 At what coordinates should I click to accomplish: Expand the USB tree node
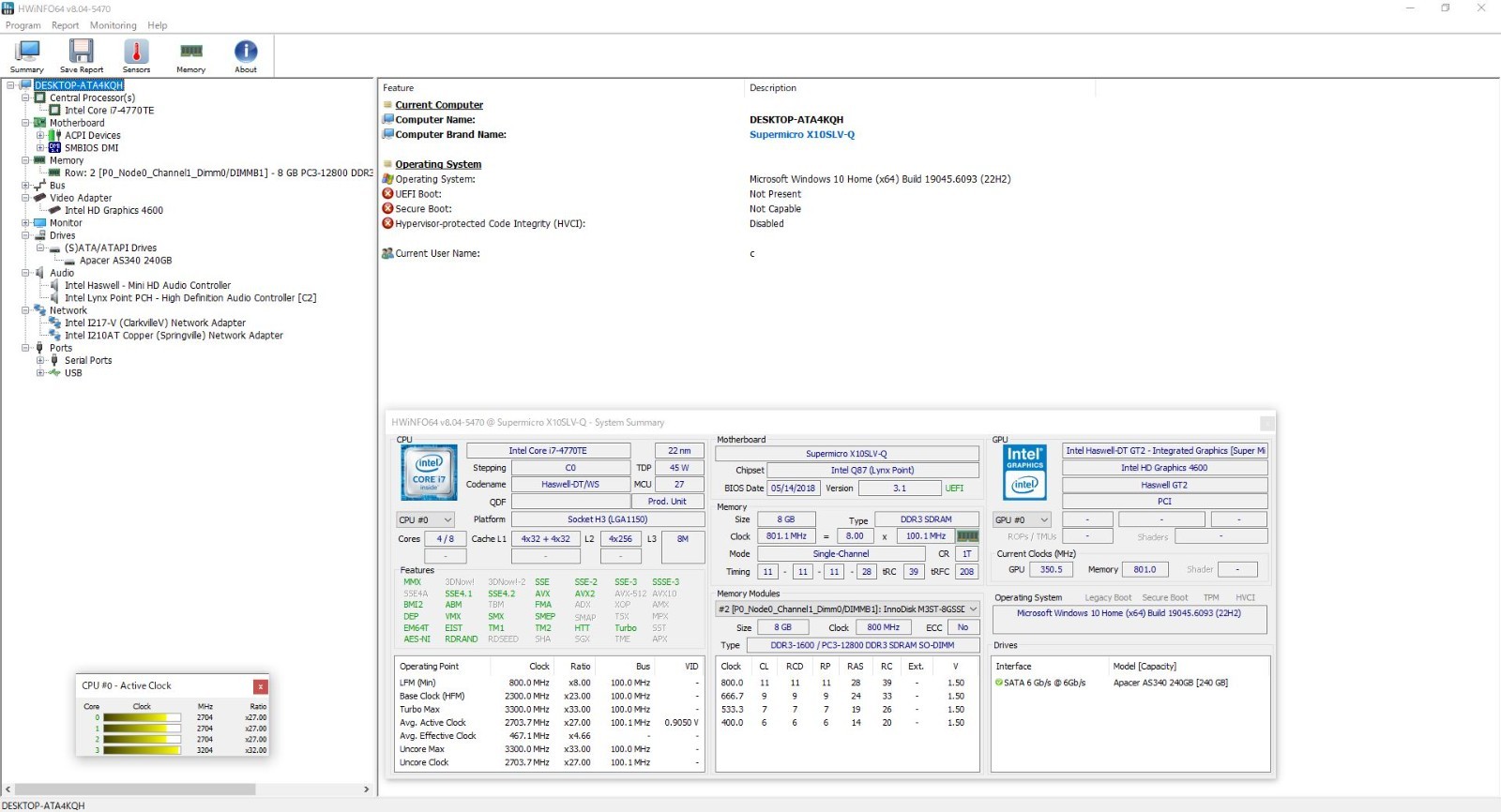click(x=40, y=373)
